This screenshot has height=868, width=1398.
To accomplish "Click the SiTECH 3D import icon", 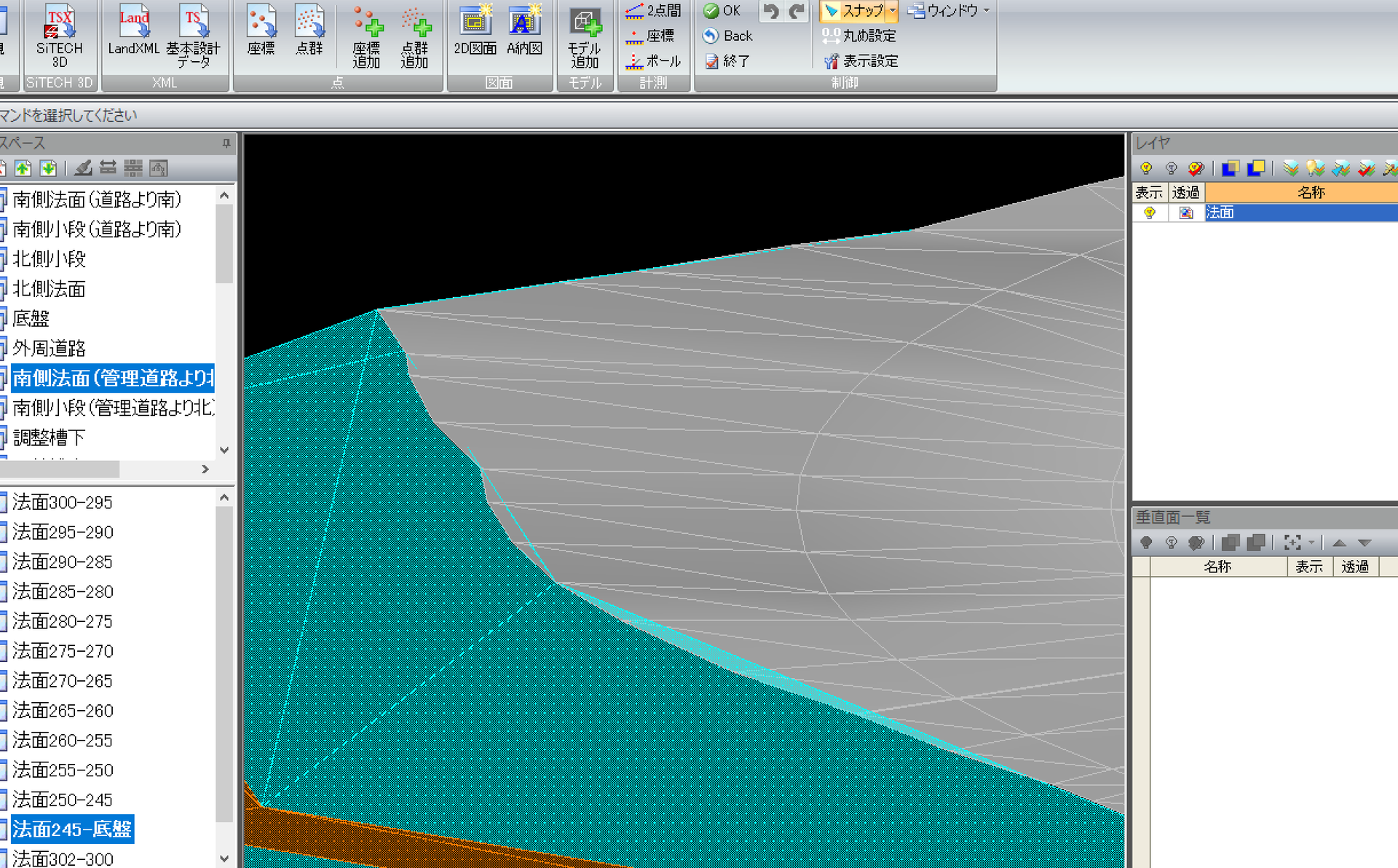I will click(x=60, y=36).
